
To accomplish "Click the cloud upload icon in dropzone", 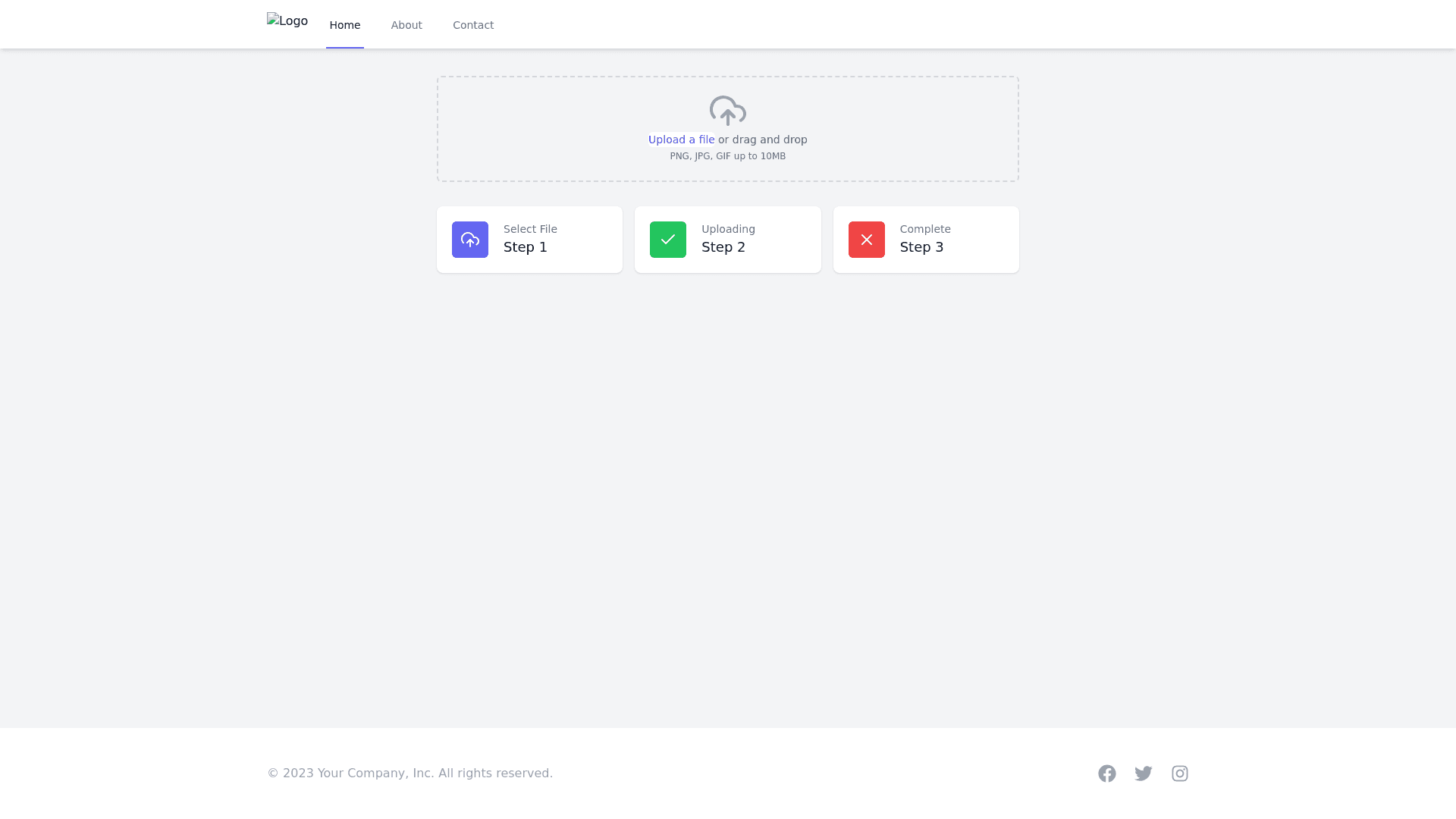I will (x=727, y=111).
